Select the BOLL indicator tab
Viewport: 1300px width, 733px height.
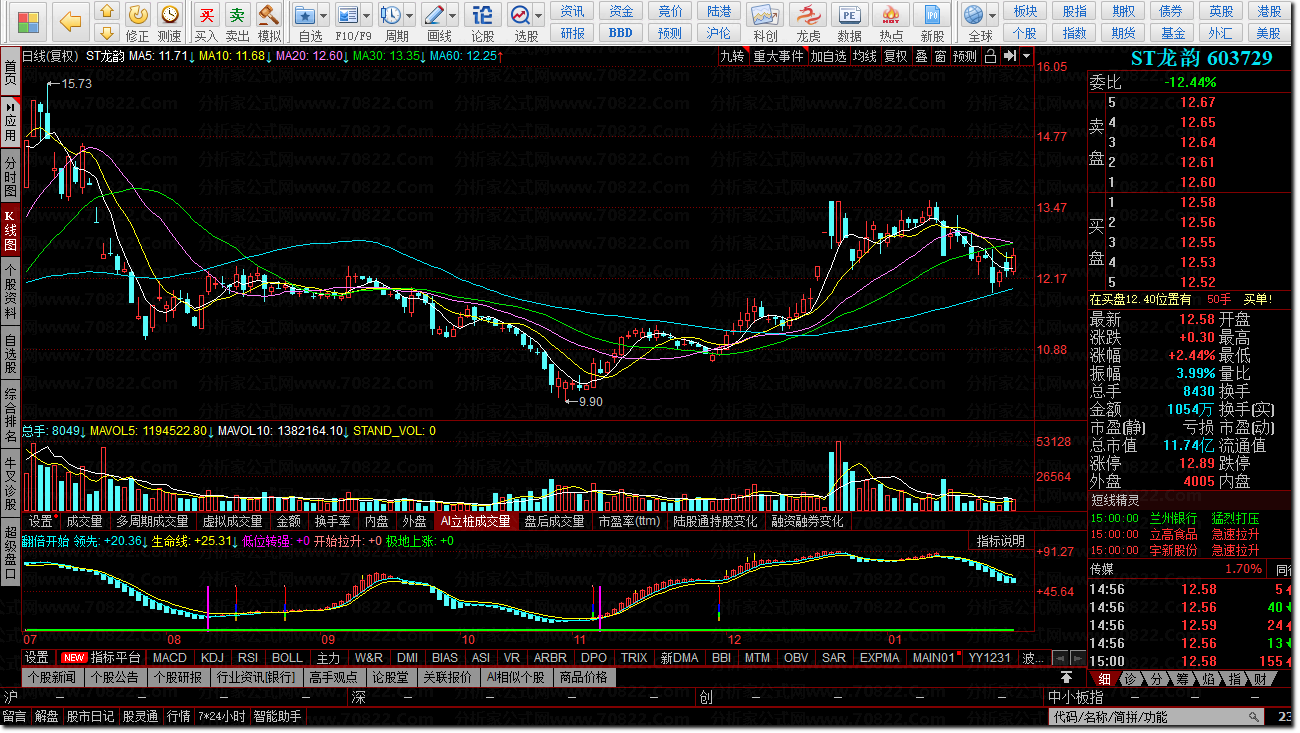(287, 658)
